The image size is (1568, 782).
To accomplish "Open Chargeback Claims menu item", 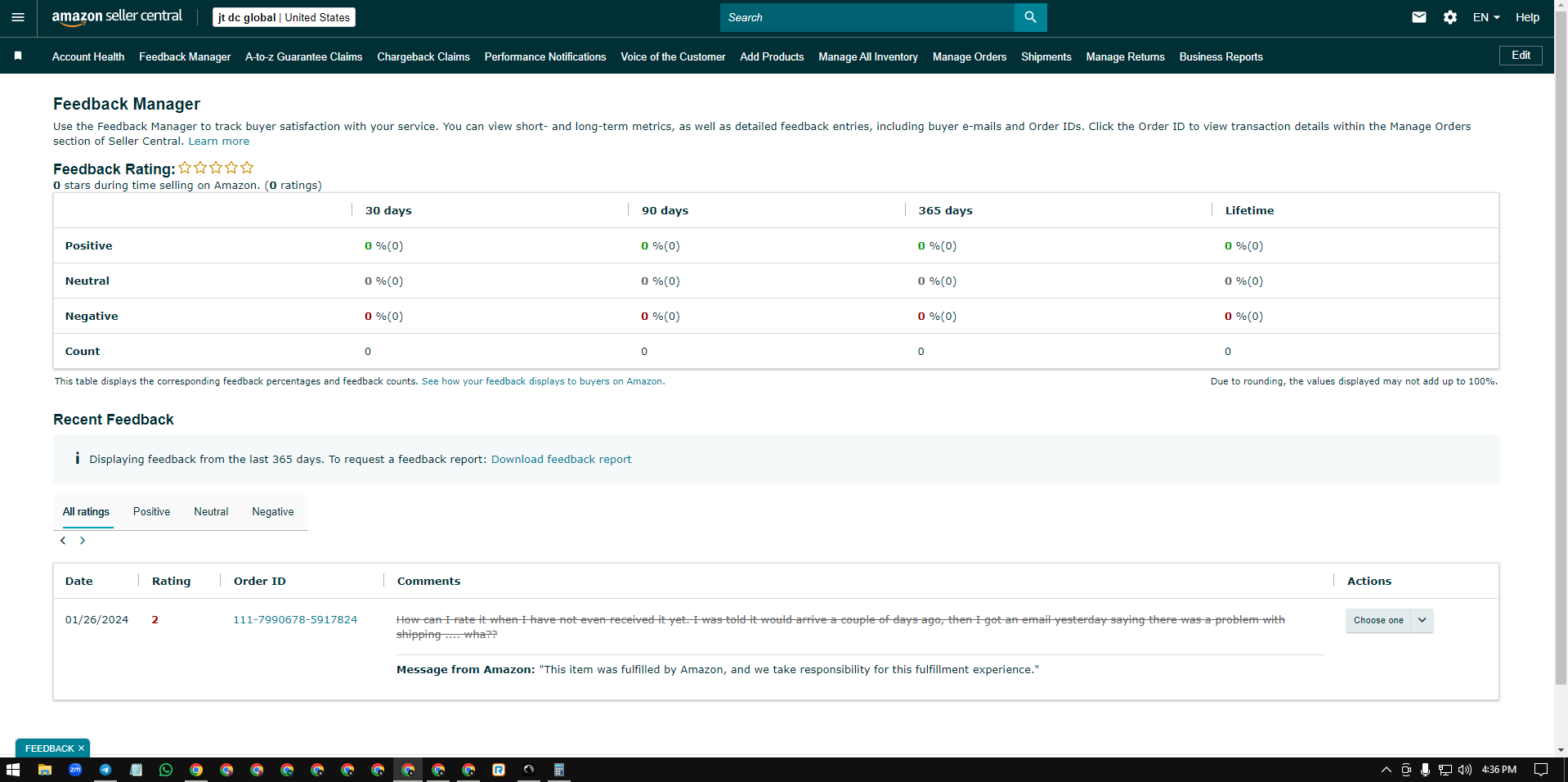I will pyautogui.click(x=423, y=56).
